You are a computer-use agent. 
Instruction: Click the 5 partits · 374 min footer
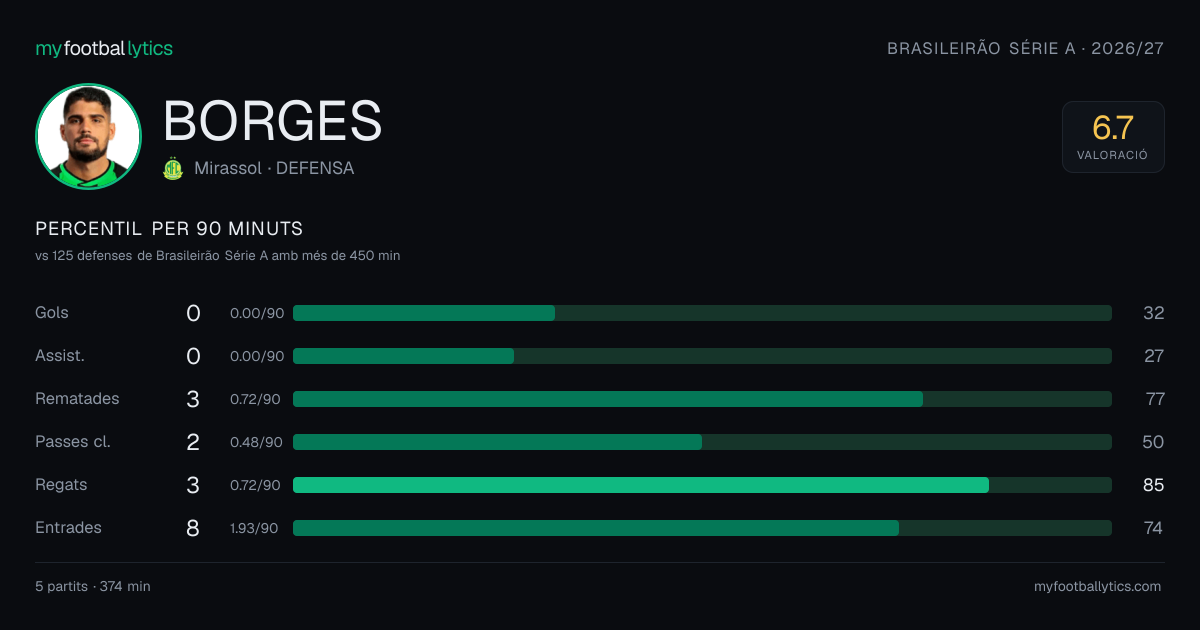pyautogui.click(x=92, y=587)
